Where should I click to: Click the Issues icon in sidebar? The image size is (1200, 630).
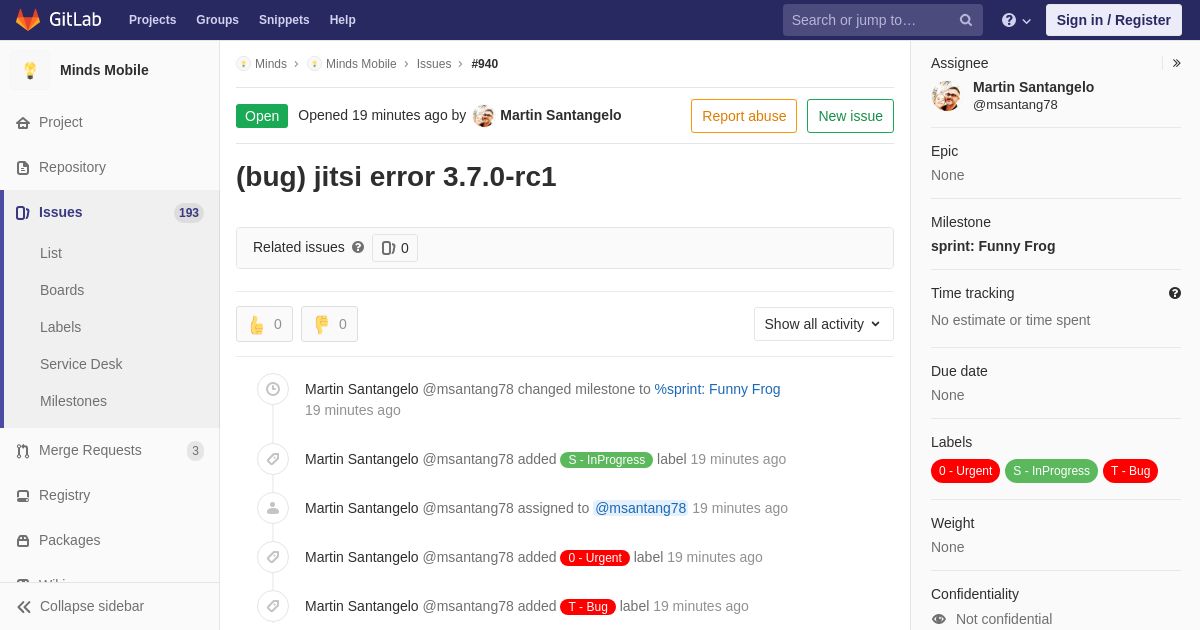point(23,213)
